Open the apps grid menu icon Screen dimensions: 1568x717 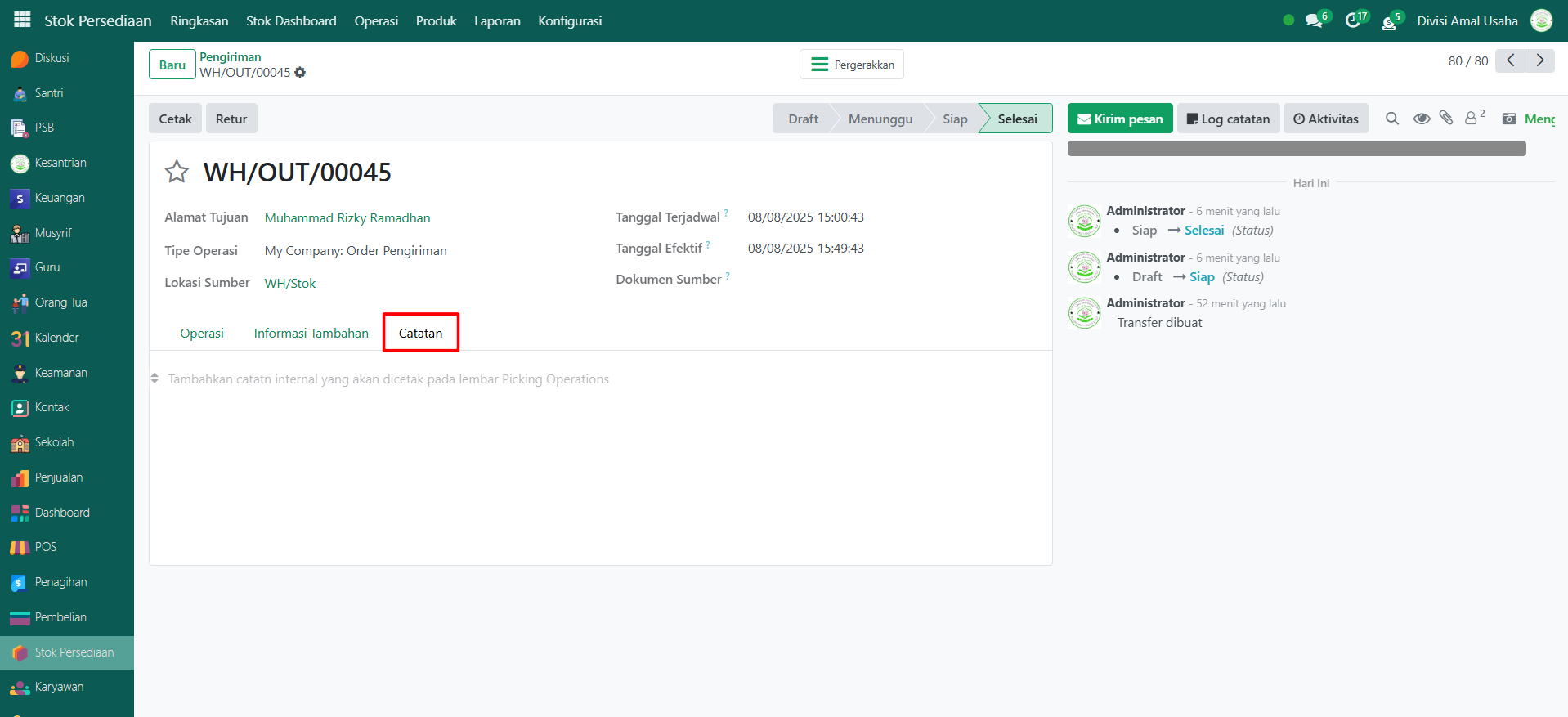[22, 20]
